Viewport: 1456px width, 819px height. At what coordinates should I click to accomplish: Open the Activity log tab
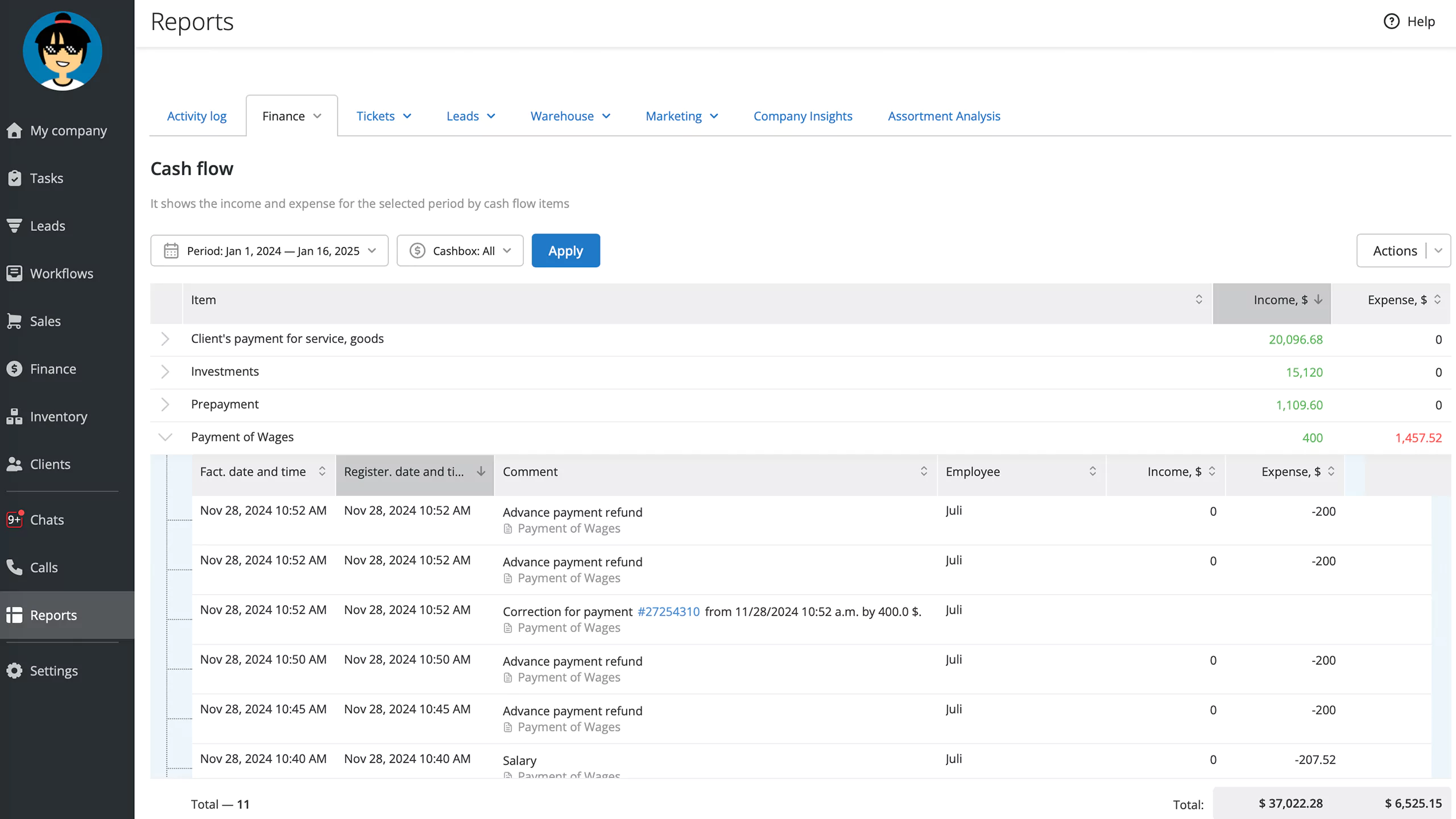pos(197,116)
